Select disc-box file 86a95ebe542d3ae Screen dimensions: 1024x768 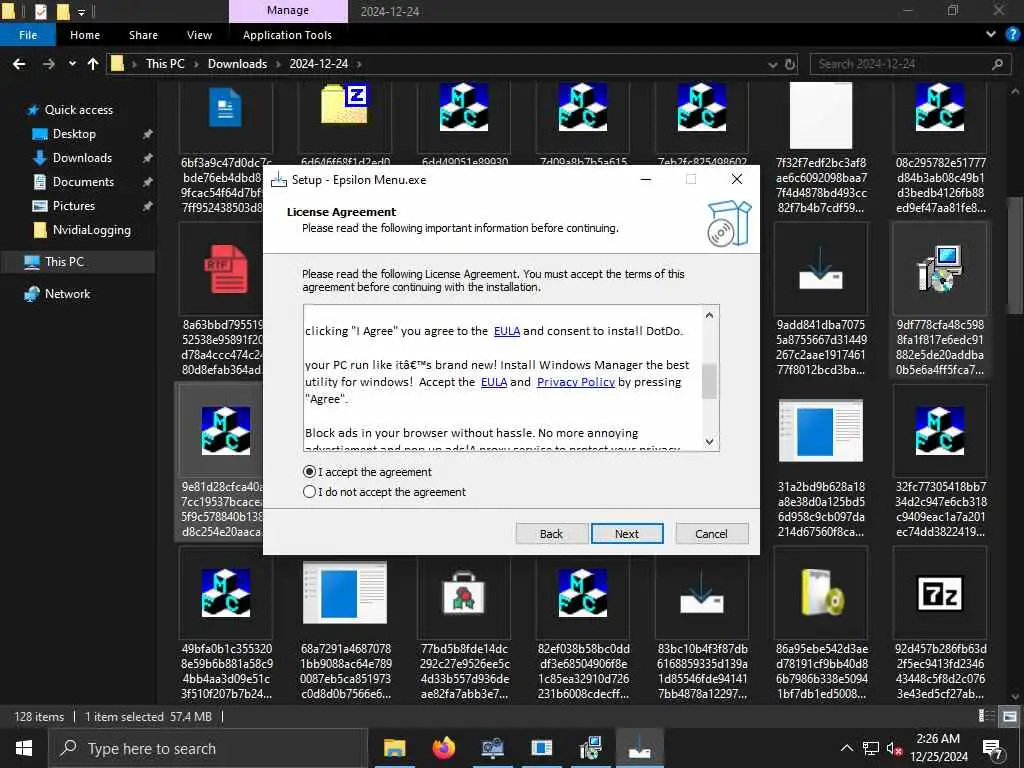pyautogui.click(x=822, y=593)
